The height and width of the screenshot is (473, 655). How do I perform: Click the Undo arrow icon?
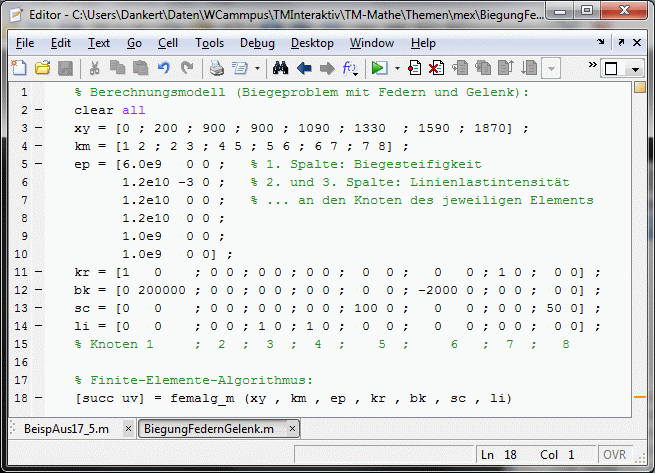(164, 68)
